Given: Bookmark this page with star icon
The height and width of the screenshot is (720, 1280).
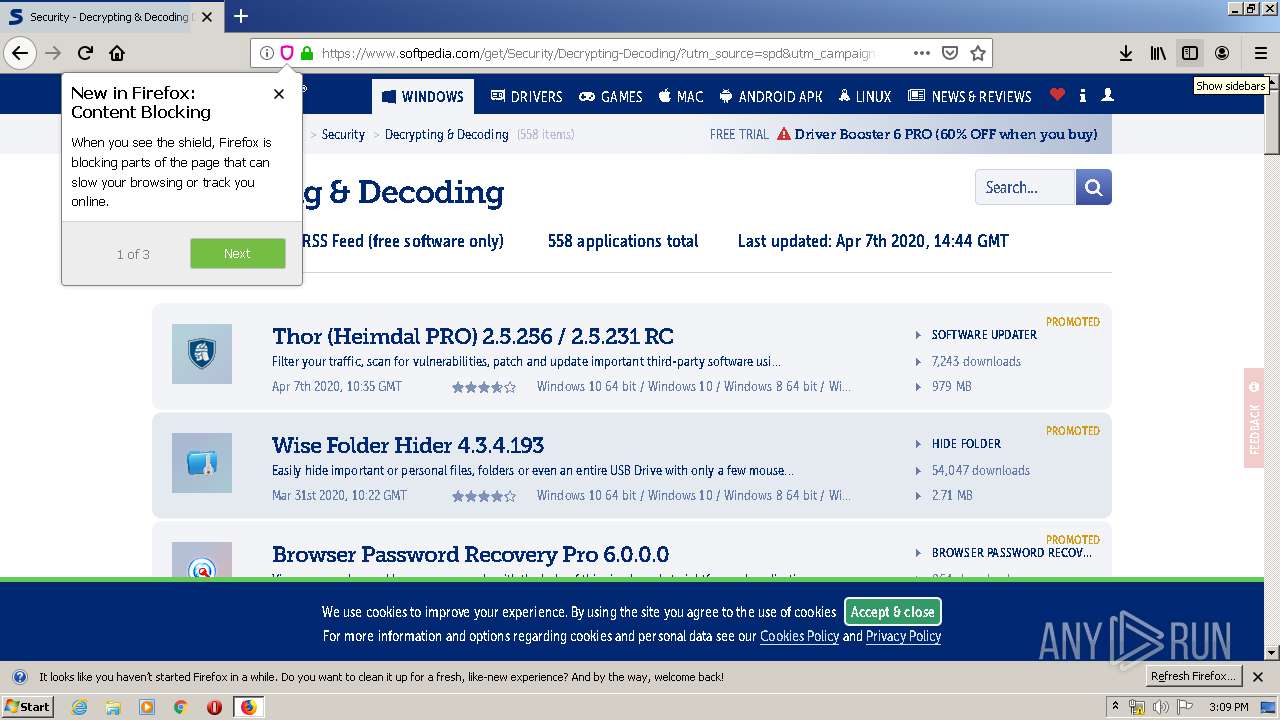Looking at the screenshot, I should [978, 53].
